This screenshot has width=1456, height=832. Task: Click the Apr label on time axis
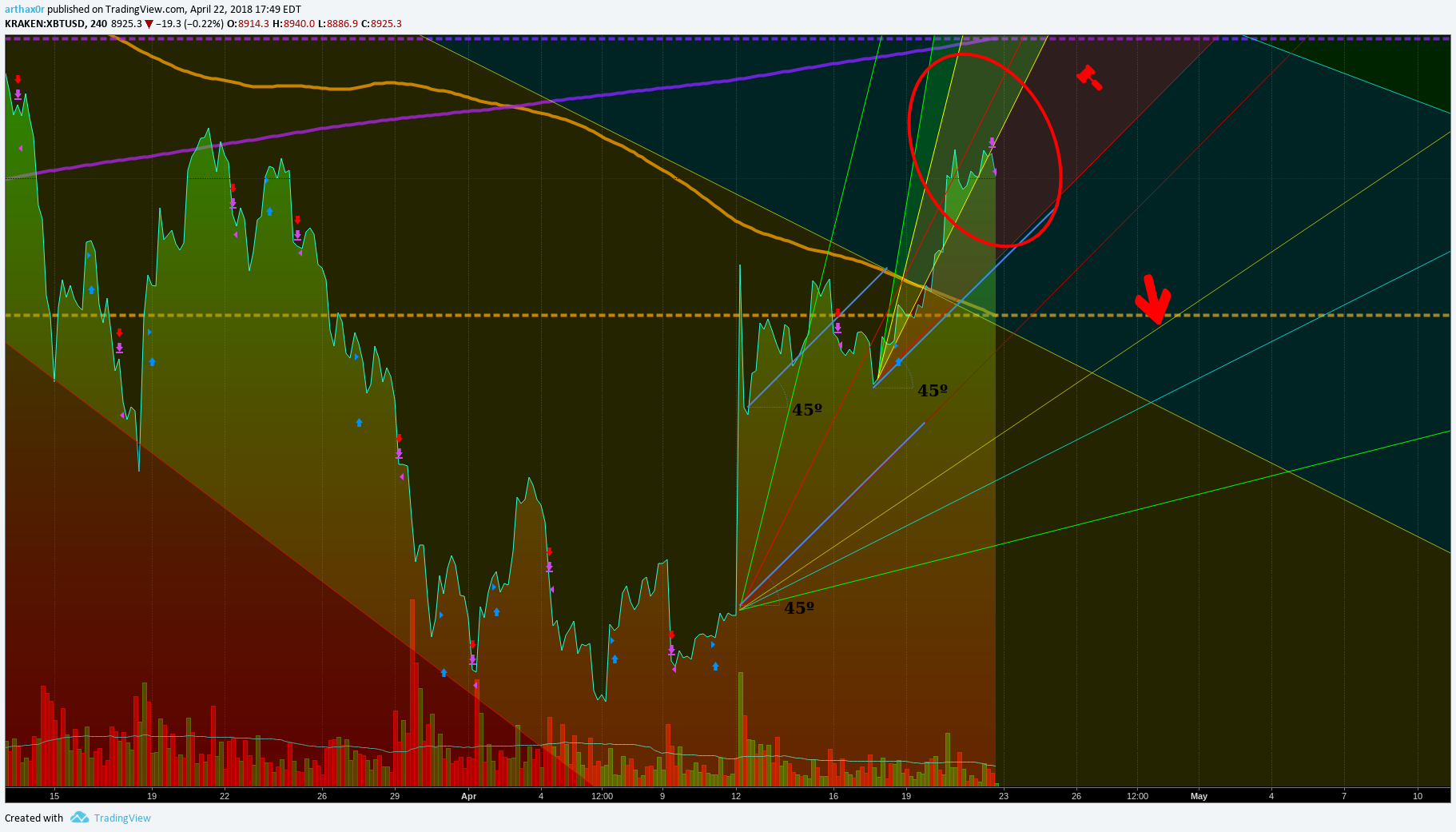469,796
